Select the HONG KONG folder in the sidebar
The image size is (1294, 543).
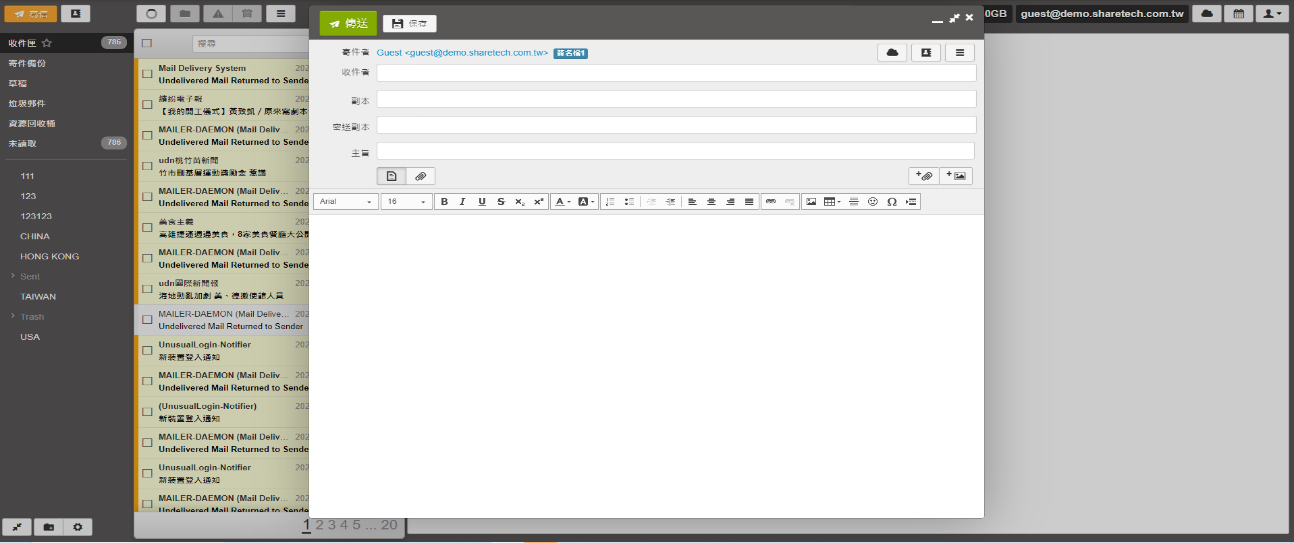pos(49,257)
